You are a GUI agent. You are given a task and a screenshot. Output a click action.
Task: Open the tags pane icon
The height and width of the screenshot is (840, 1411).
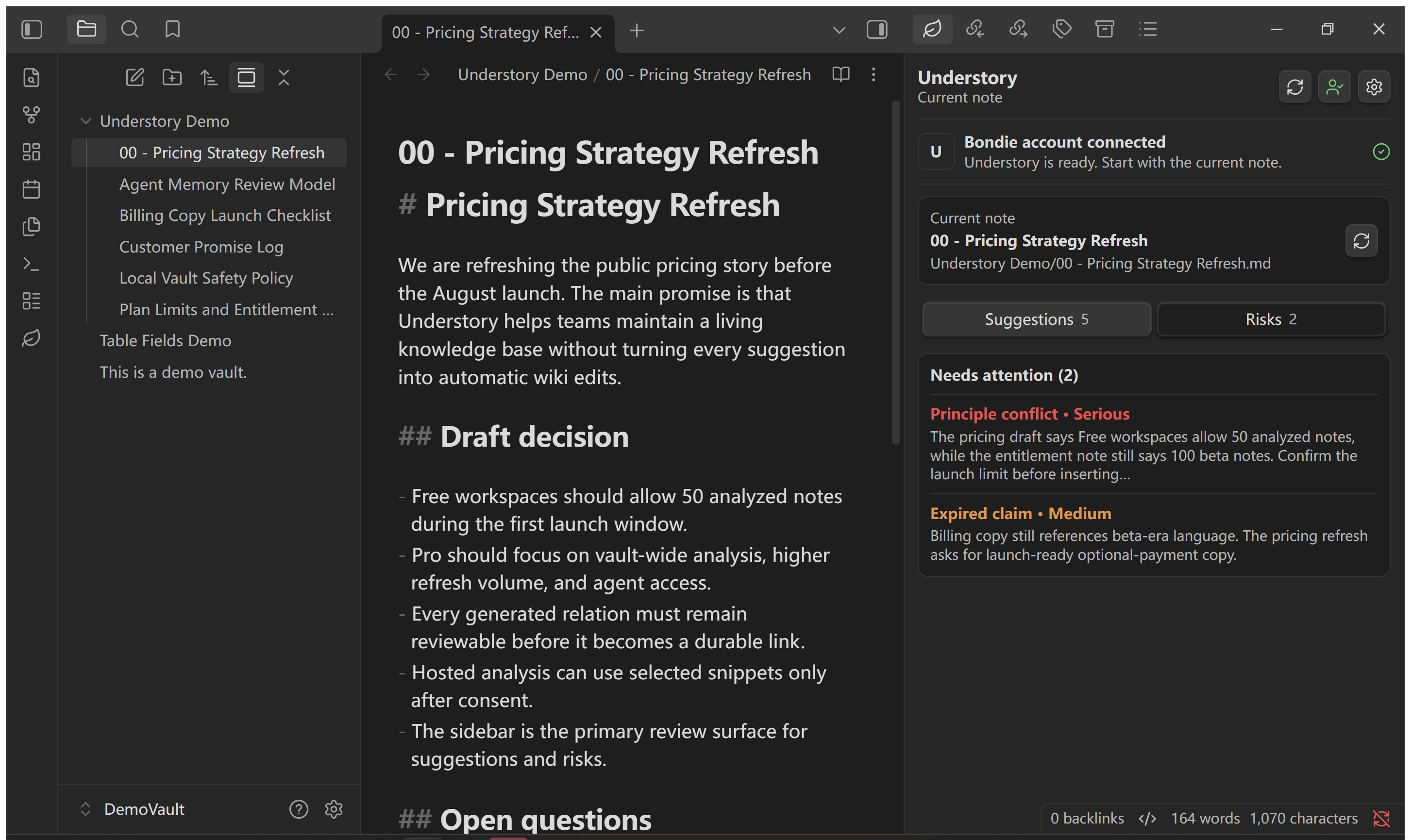click(x=1061, y=29)
